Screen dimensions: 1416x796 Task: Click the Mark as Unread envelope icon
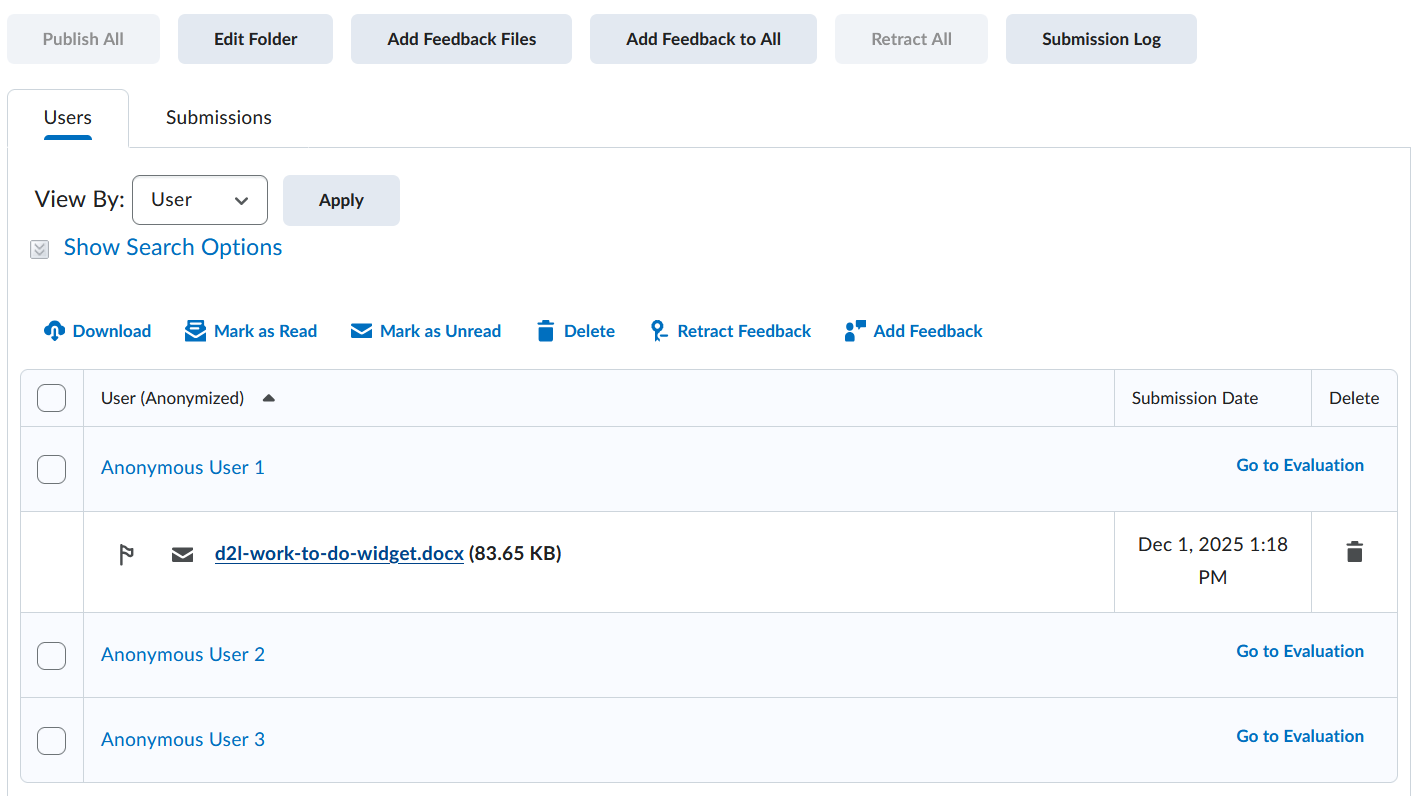pyautogui.click(x=361, y=331)
